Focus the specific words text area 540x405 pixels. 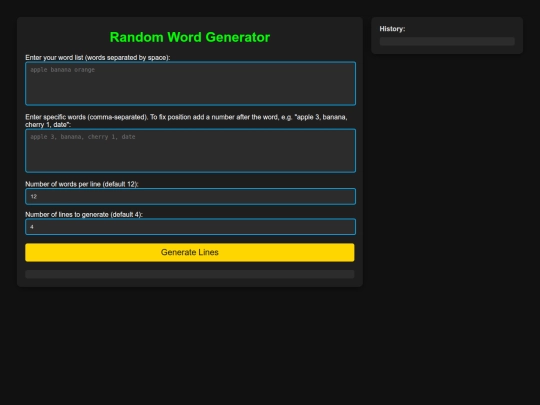pos(190,150)
